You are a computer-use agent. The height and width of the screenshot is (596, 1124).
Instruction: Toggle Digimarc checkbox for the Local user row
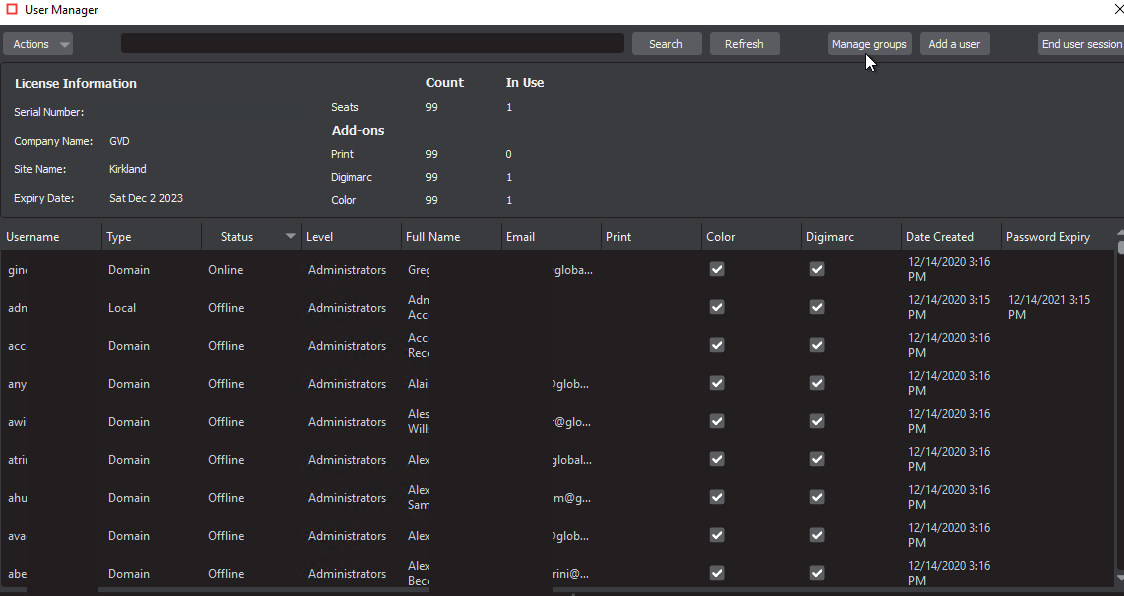tap(817, 308)
